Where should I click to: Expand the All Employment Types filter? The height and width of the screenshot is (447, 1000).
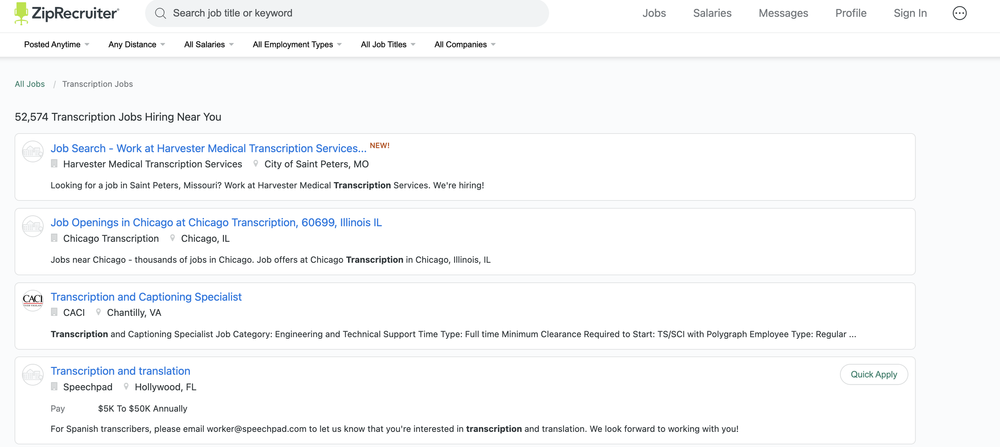297,45
